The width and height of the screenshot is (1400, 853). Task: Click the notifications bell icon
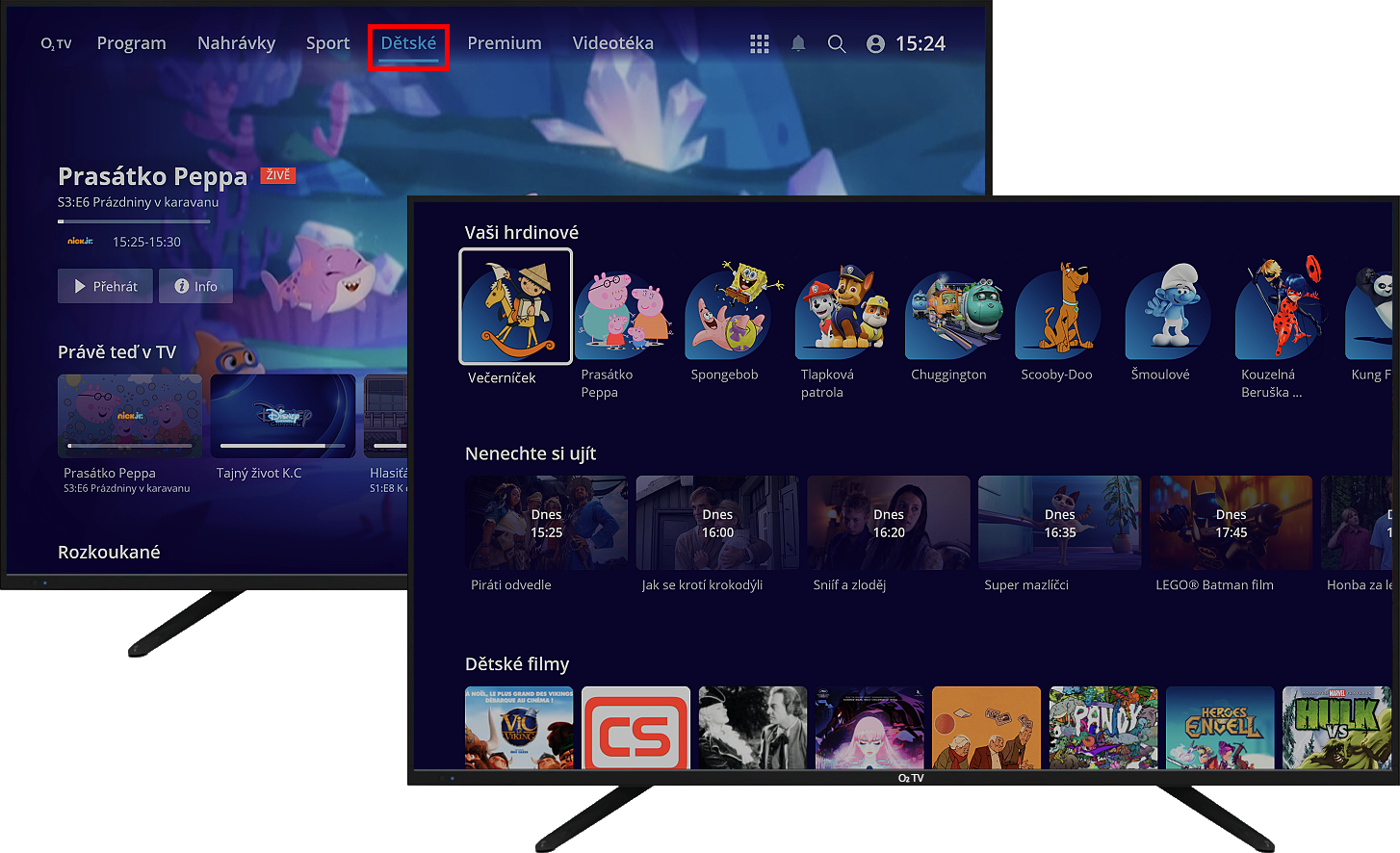point(798,43)
